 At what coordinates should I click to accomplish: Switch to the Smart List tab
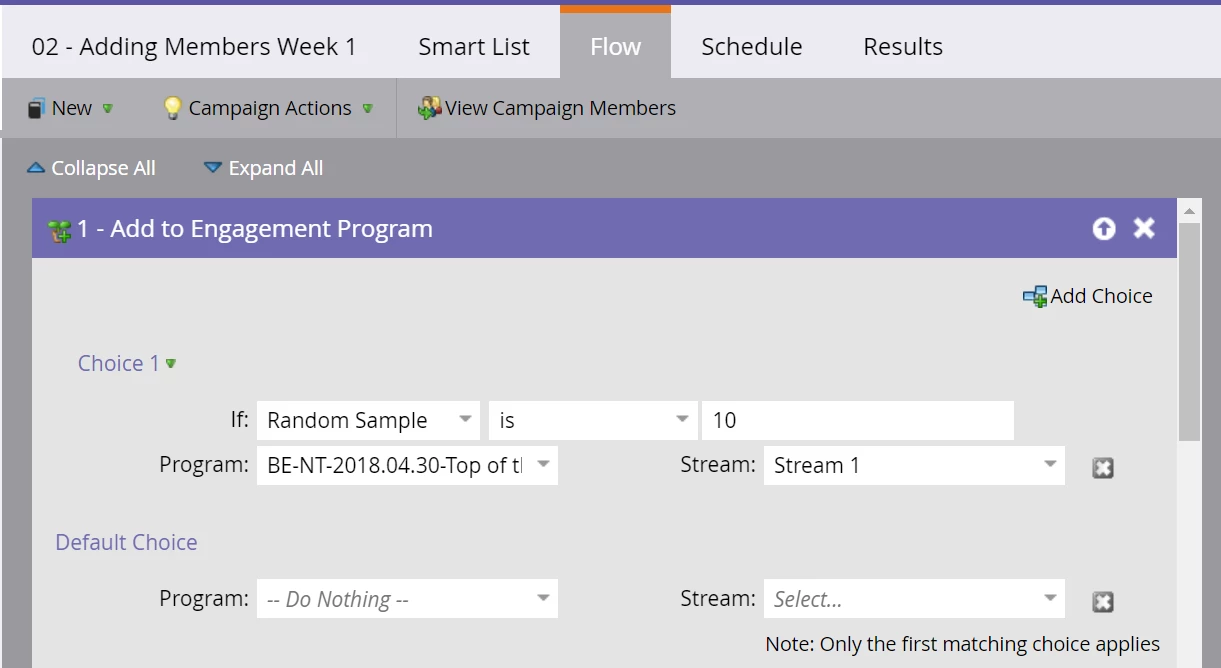pyautogui.click(x=474, y=47)
